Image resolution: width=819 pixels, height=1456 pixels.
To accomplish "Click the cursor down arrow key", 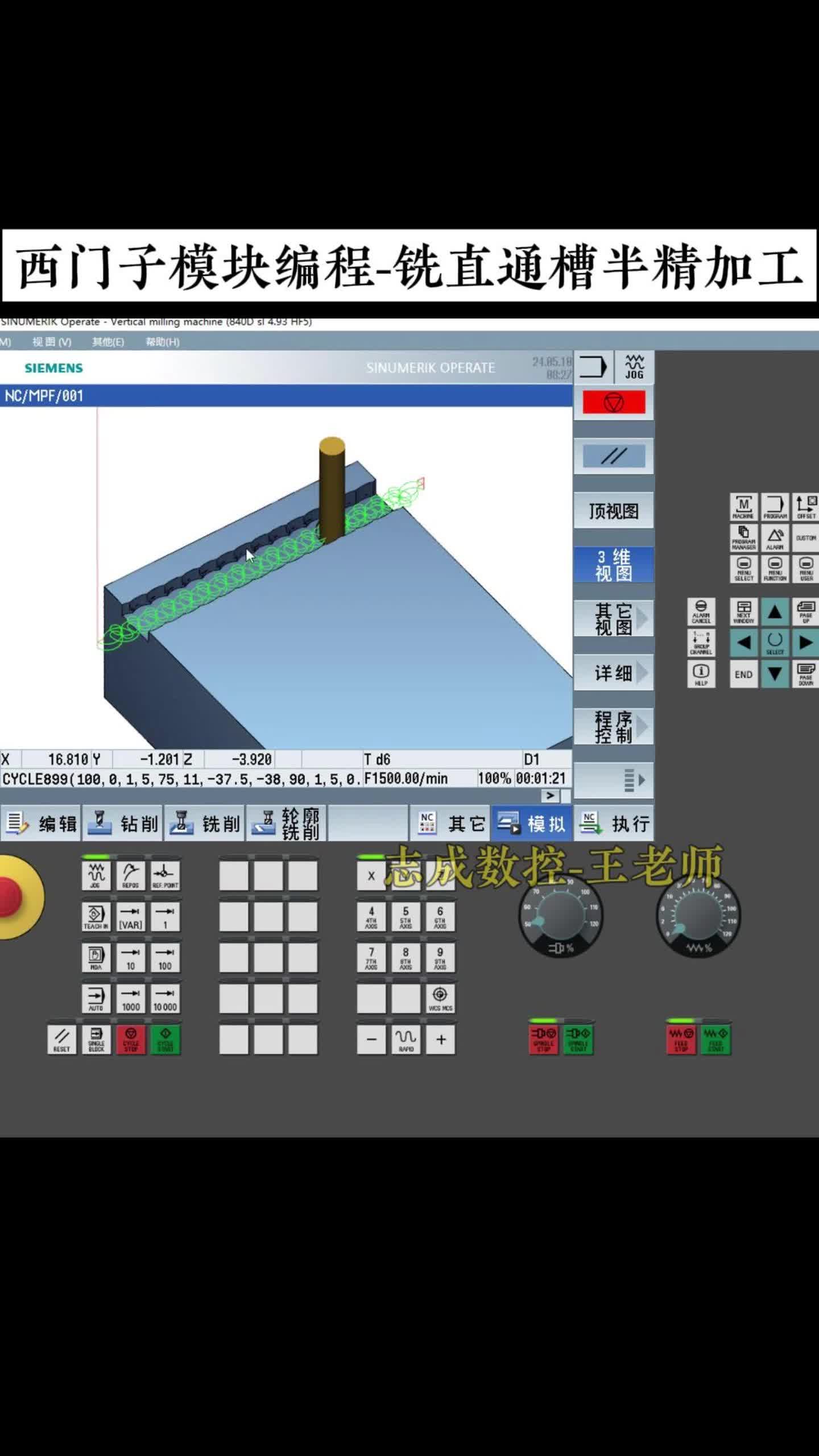I will coord(775,674).
